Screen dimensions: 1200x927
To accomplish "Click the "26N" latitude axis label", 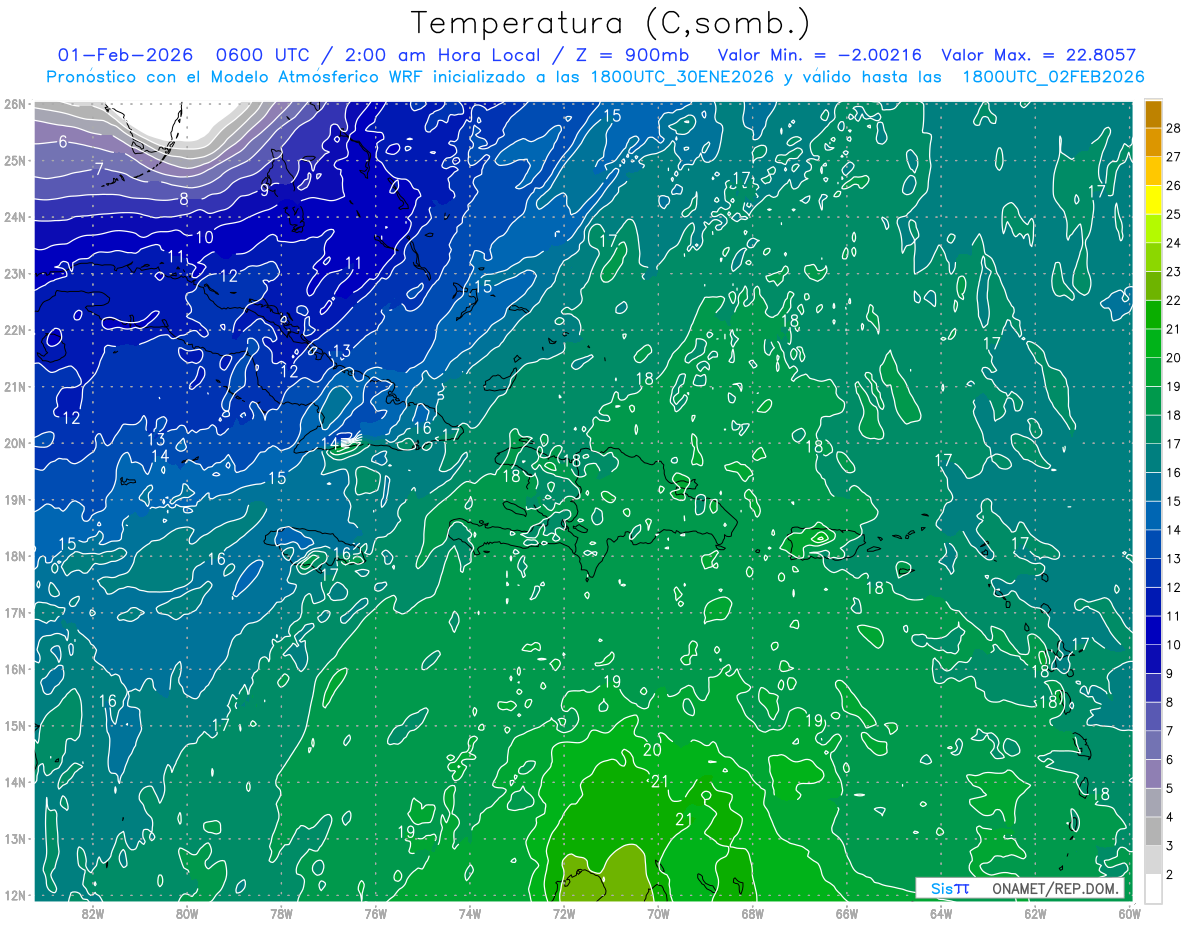I will [x=14, y=104].
